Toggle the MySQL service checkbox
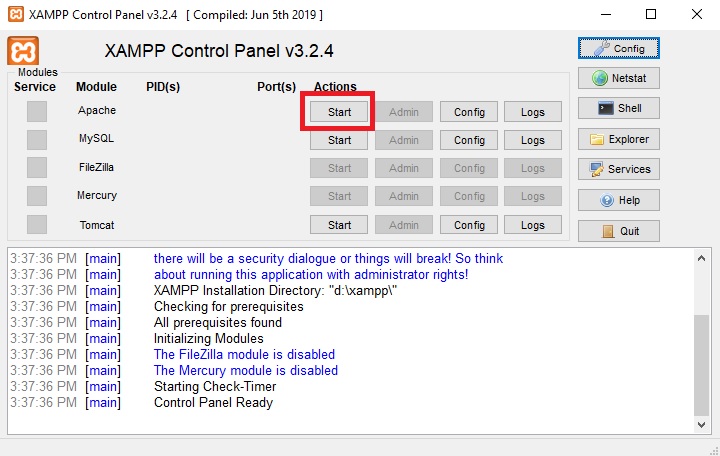 [37, 140]
